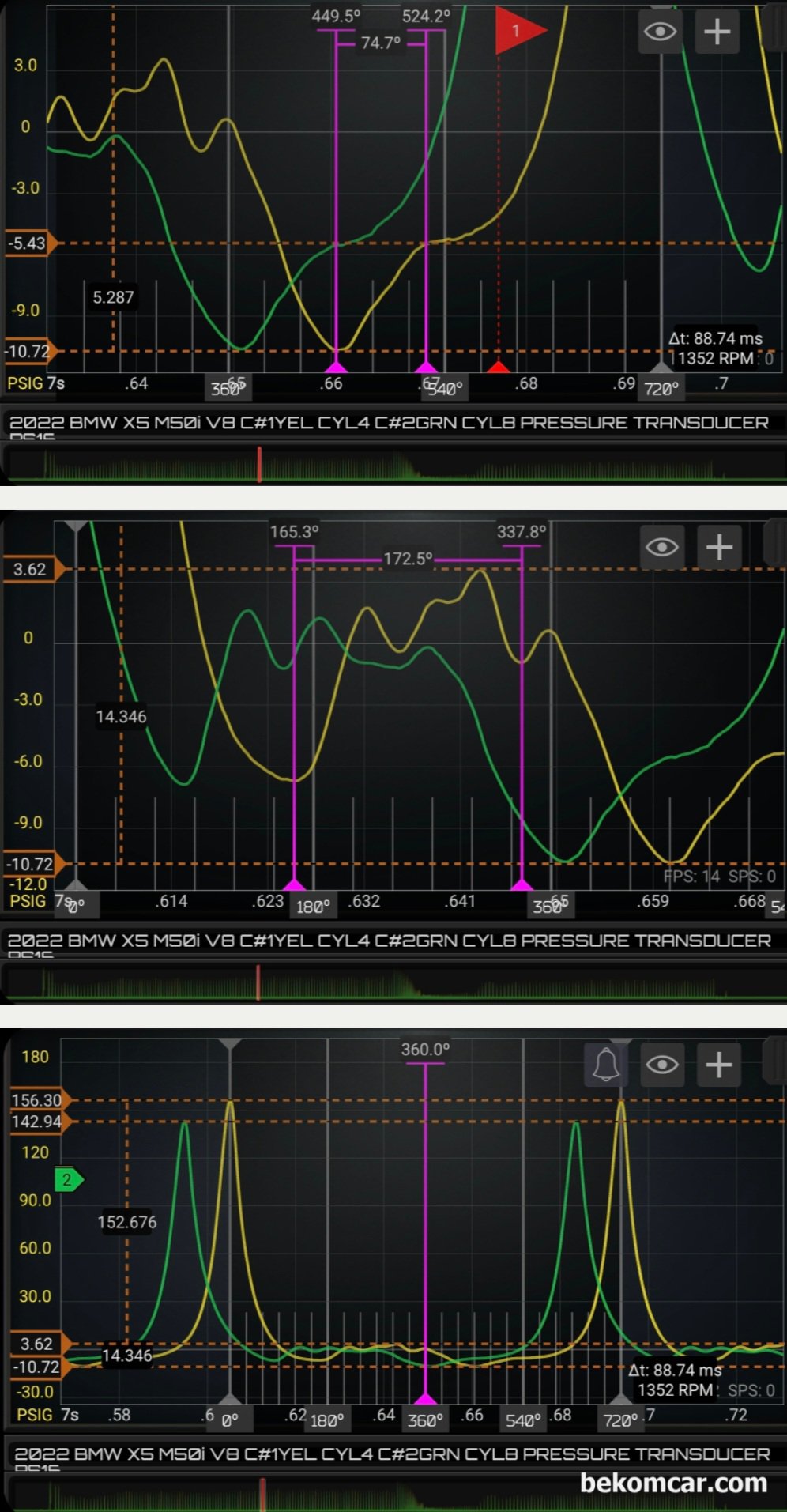This screenshot has height=1512, width=787.
Task: Click the plus icon in the top chart
Action: [717, 32]
